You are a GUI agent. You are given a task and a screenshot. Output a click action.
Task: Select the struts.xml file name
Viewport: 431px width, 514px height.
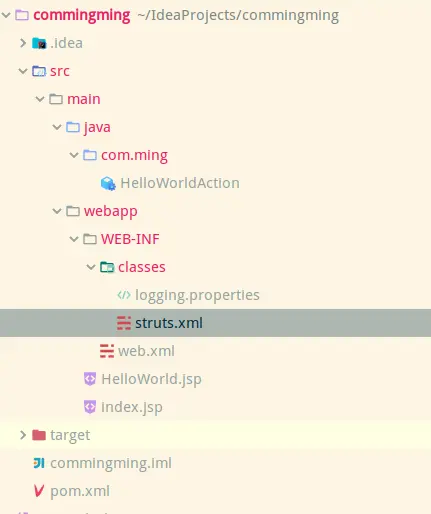[x=169, y=323]
